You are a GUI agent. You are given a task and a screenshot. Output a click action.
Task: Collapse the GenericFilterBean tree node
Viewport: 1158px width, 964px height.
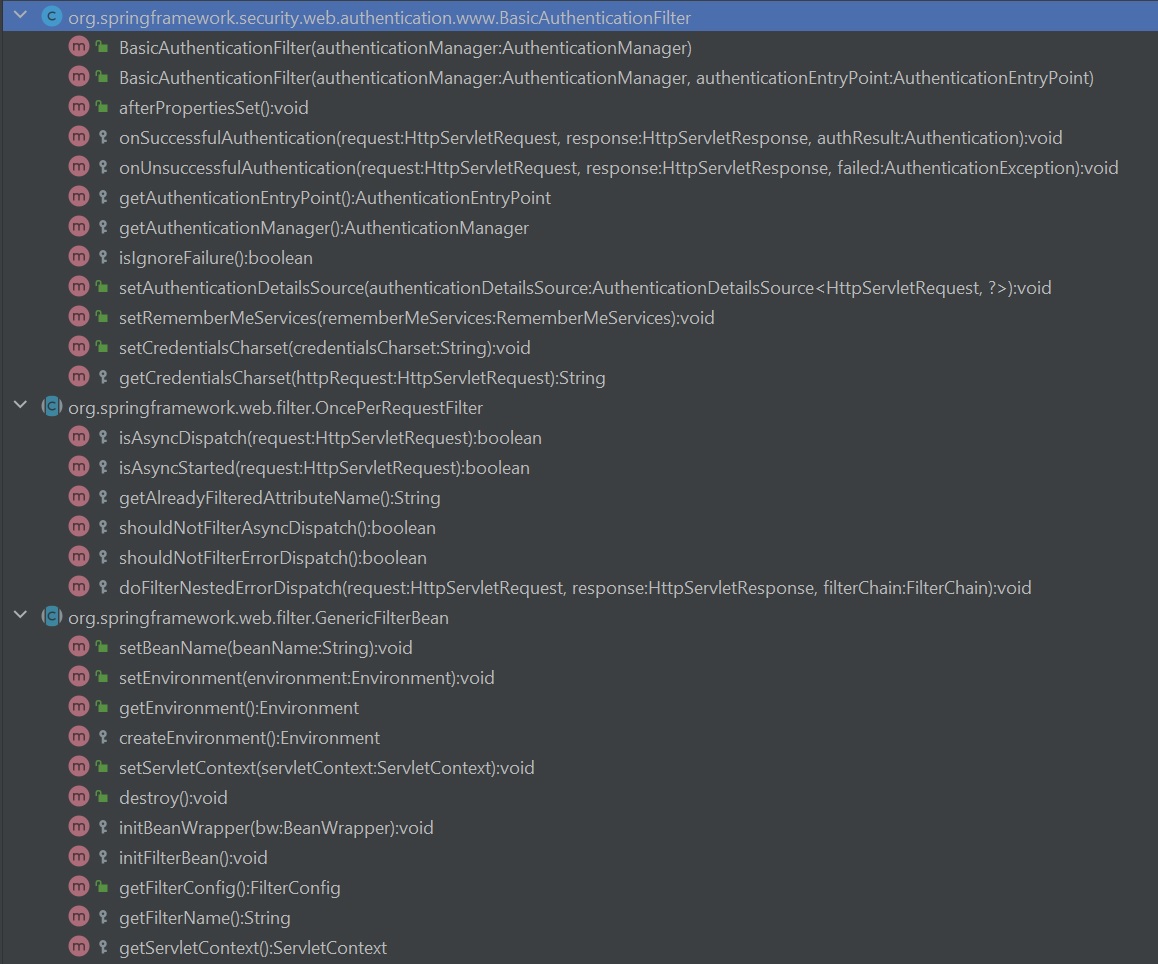19,618
